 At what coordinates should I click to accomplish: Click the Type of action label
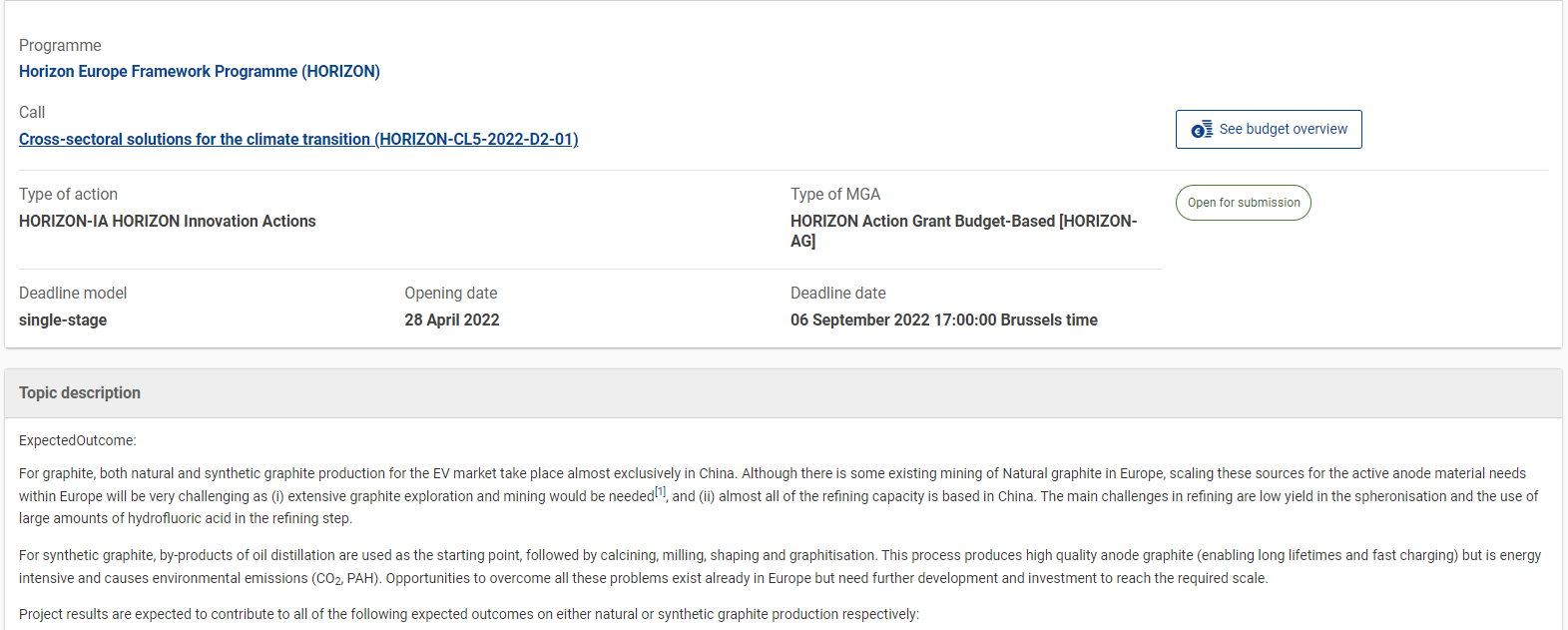click(68, 194)
